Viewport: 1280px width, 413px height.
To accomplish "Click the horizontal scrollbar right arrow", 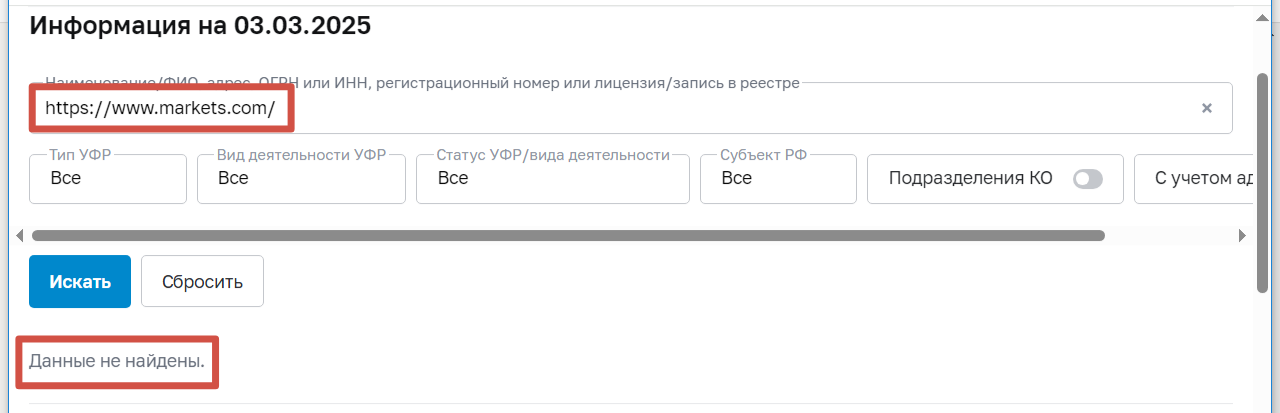I will pos(1242,236).
